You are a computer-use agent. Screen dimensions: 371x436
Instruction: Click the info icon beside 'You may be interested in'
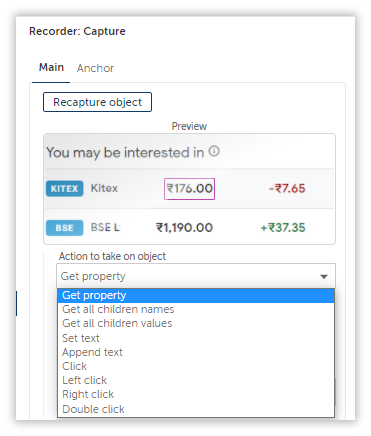coord(214,151)
